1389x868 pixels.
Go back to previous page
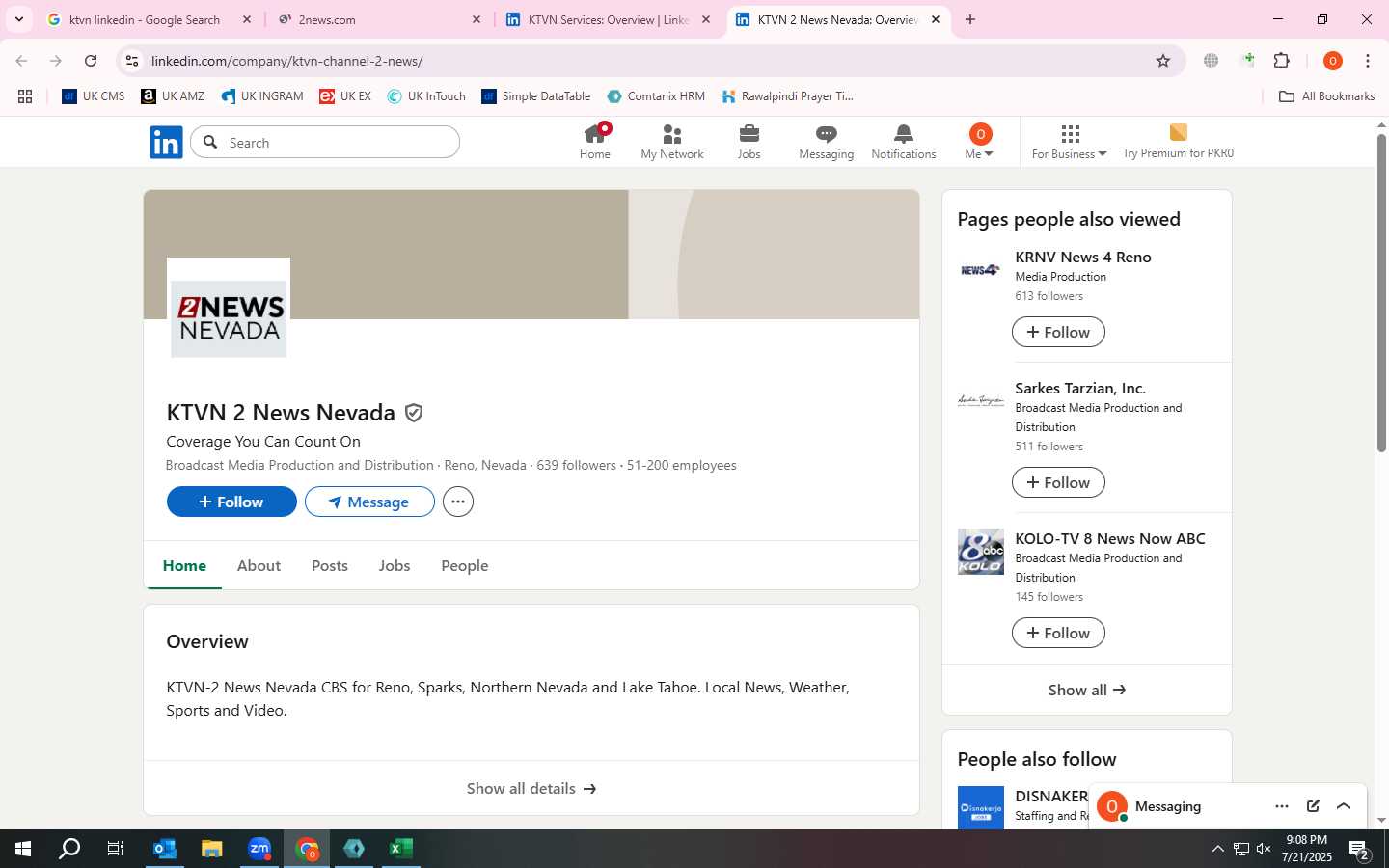tap(21, 61)
